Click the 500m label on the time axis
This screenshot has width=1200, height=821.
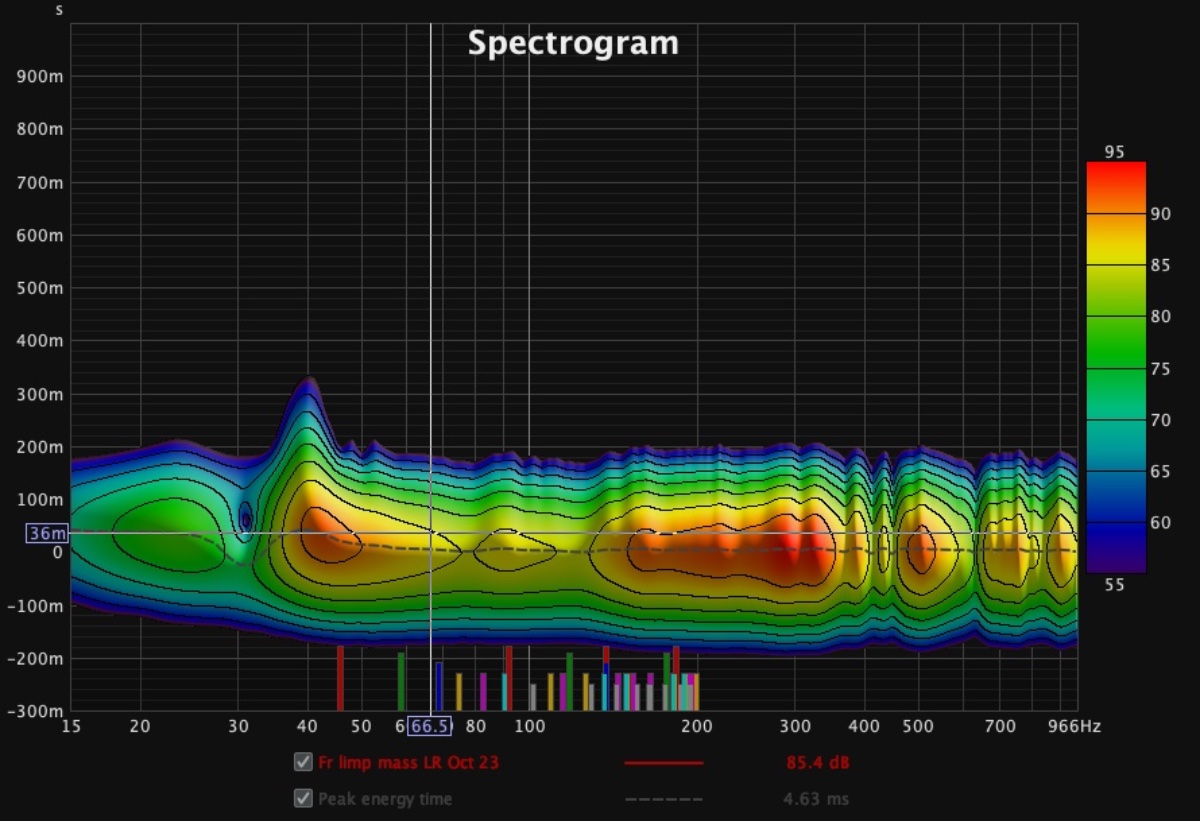42,289
